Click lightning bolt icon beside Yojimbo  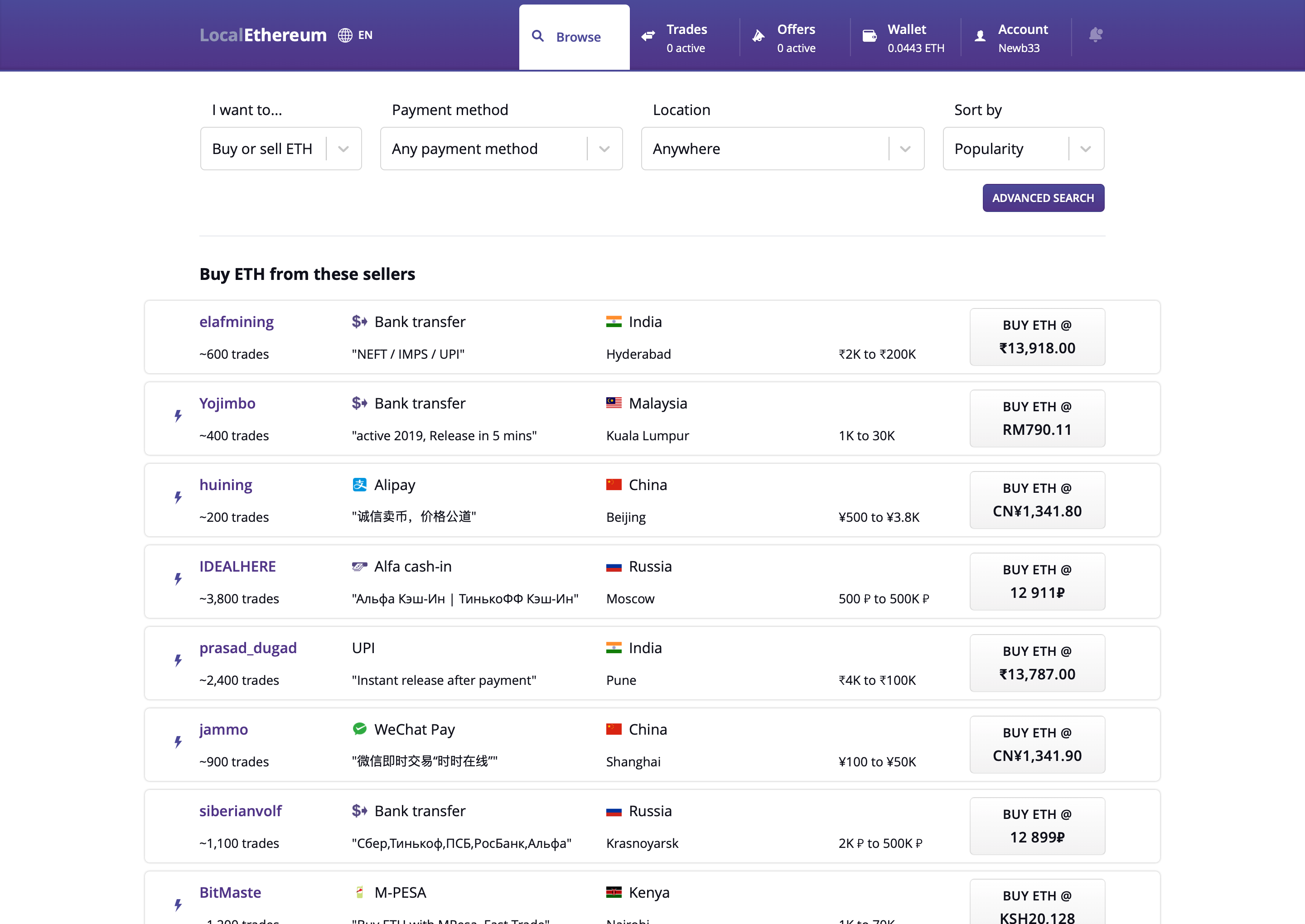[x=178, y=416]
